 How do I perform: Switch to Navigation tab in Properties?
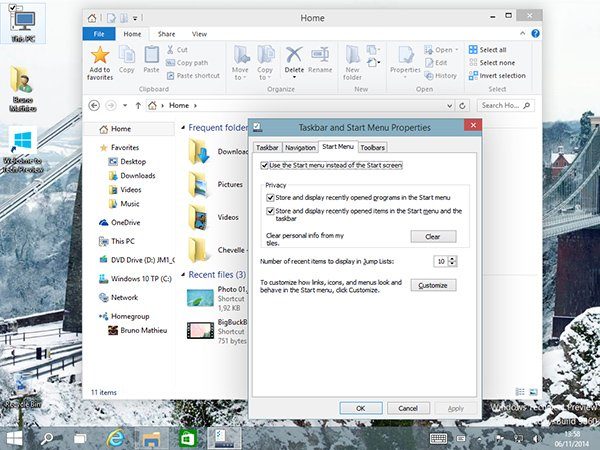pos(300,148)
